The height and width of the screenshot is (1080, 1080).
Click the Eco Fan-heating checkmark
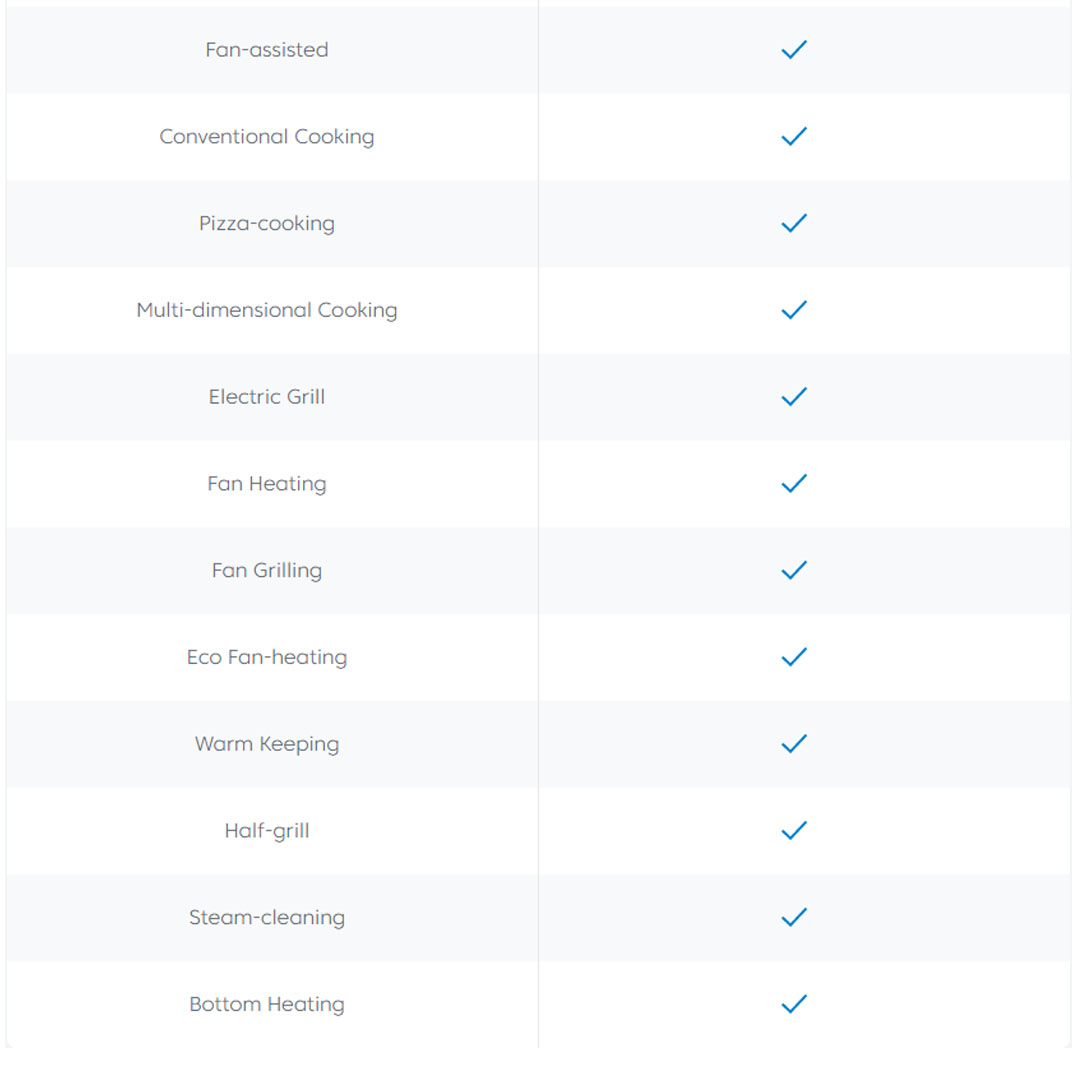tap(794, 657)
